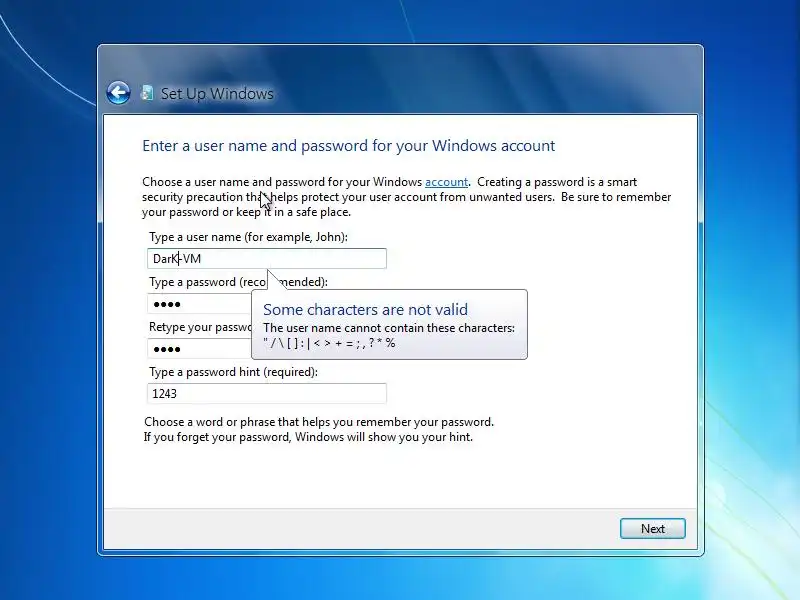Proceed with the Next button

653,529
